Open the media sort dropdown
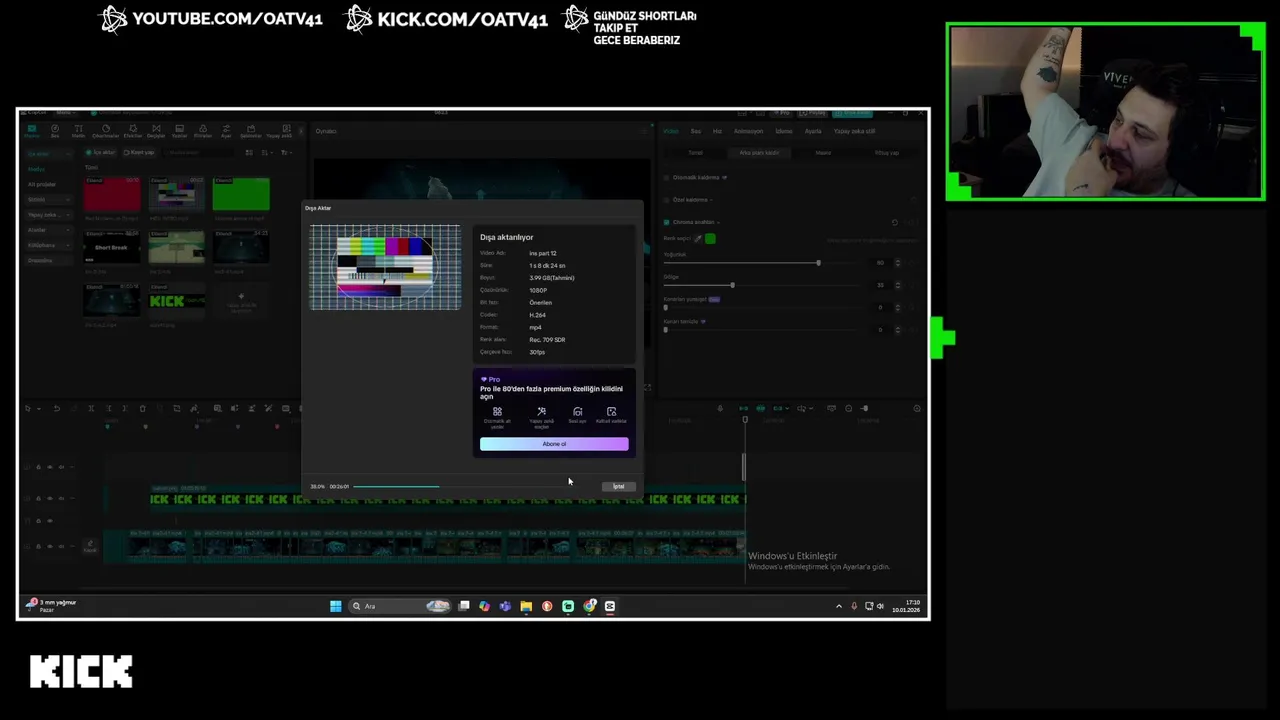 tap(265, 153)
